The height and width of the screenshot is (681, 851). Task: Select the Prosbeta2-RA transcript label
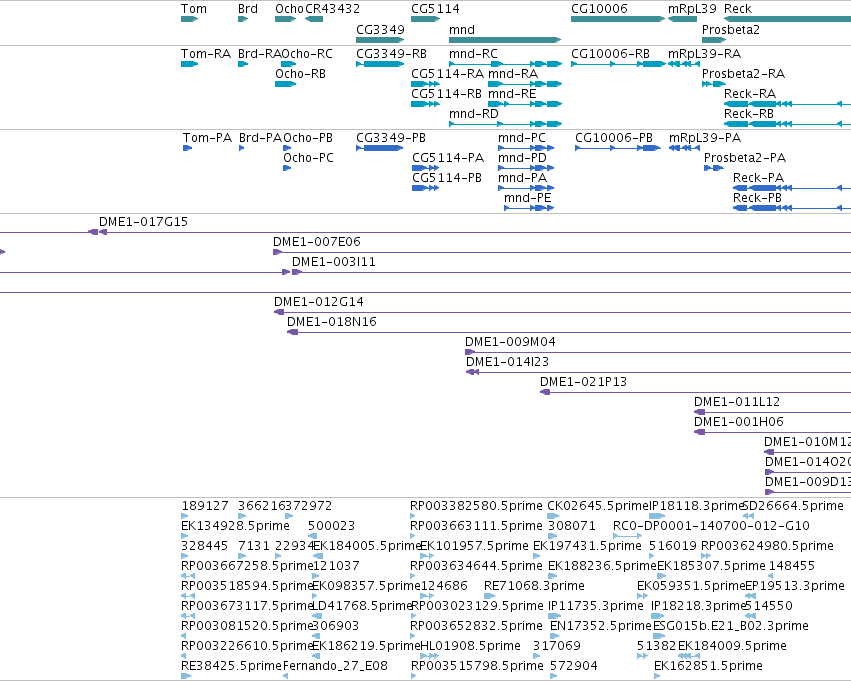coord(743,74)
